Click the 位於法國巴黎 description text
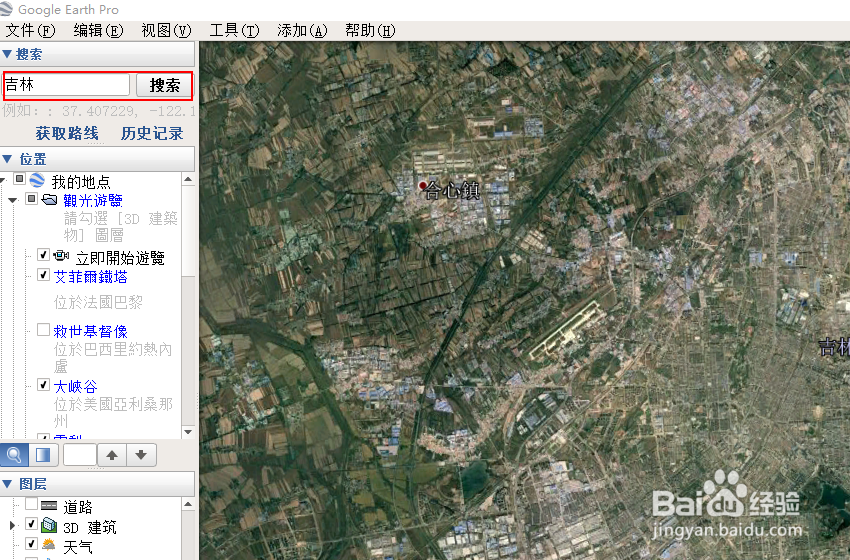Screen dimensions: 850x560 pos(98,302)
